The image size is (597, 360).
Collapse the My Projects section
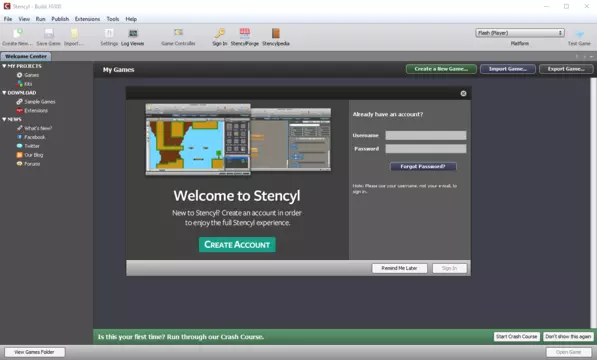pyautogui.click(x=4, y=66)
